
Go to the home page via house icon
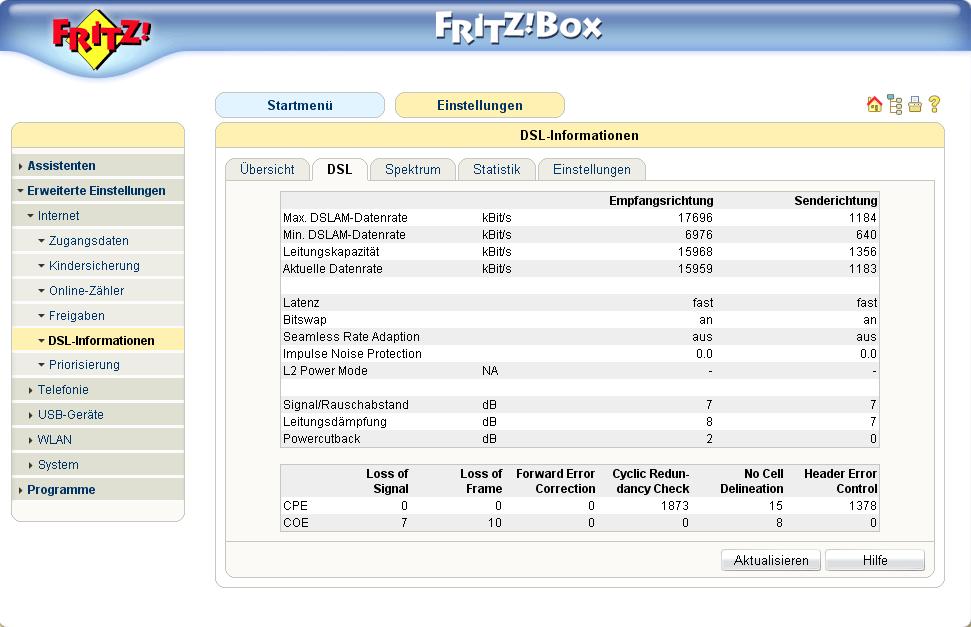(874, 104)
